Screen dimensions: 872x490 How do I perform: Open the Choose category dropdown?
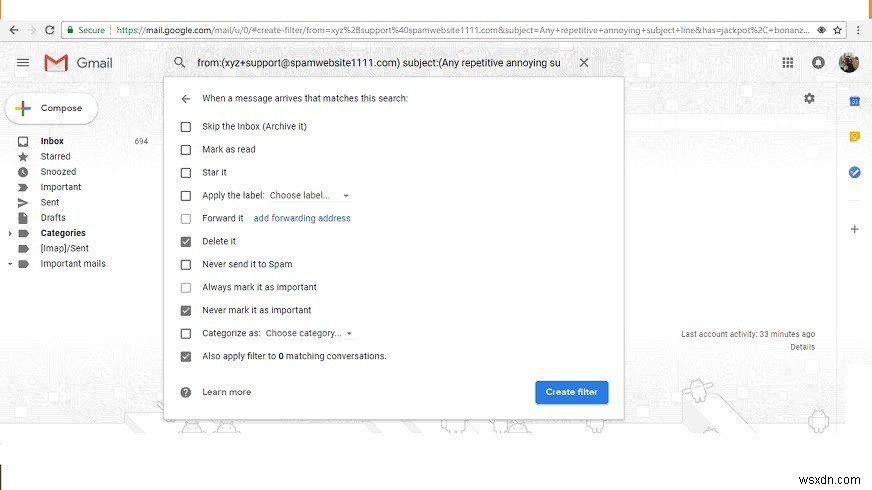point(309,333)
